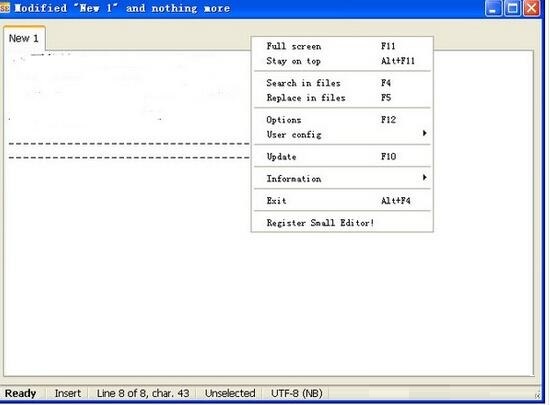Screen dimensions: 550x405
Task: Toggle the Insert mode status indicator
Action: pos(68,393)
